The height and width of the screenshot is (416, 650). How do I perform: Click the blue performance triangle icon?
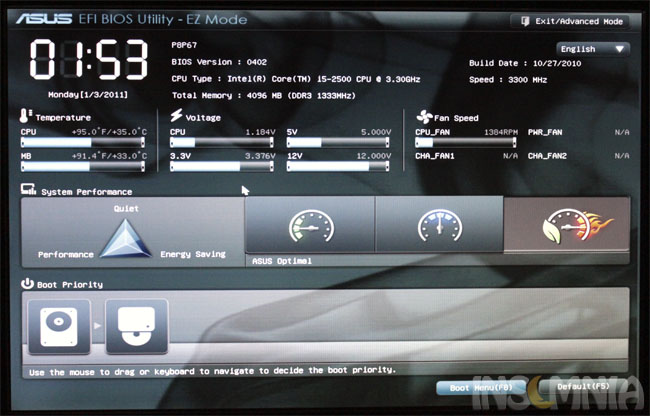click(x=126, y=239)
